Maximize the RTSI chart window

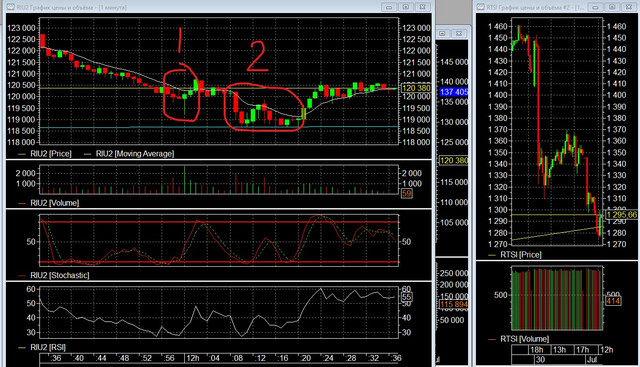612,7
